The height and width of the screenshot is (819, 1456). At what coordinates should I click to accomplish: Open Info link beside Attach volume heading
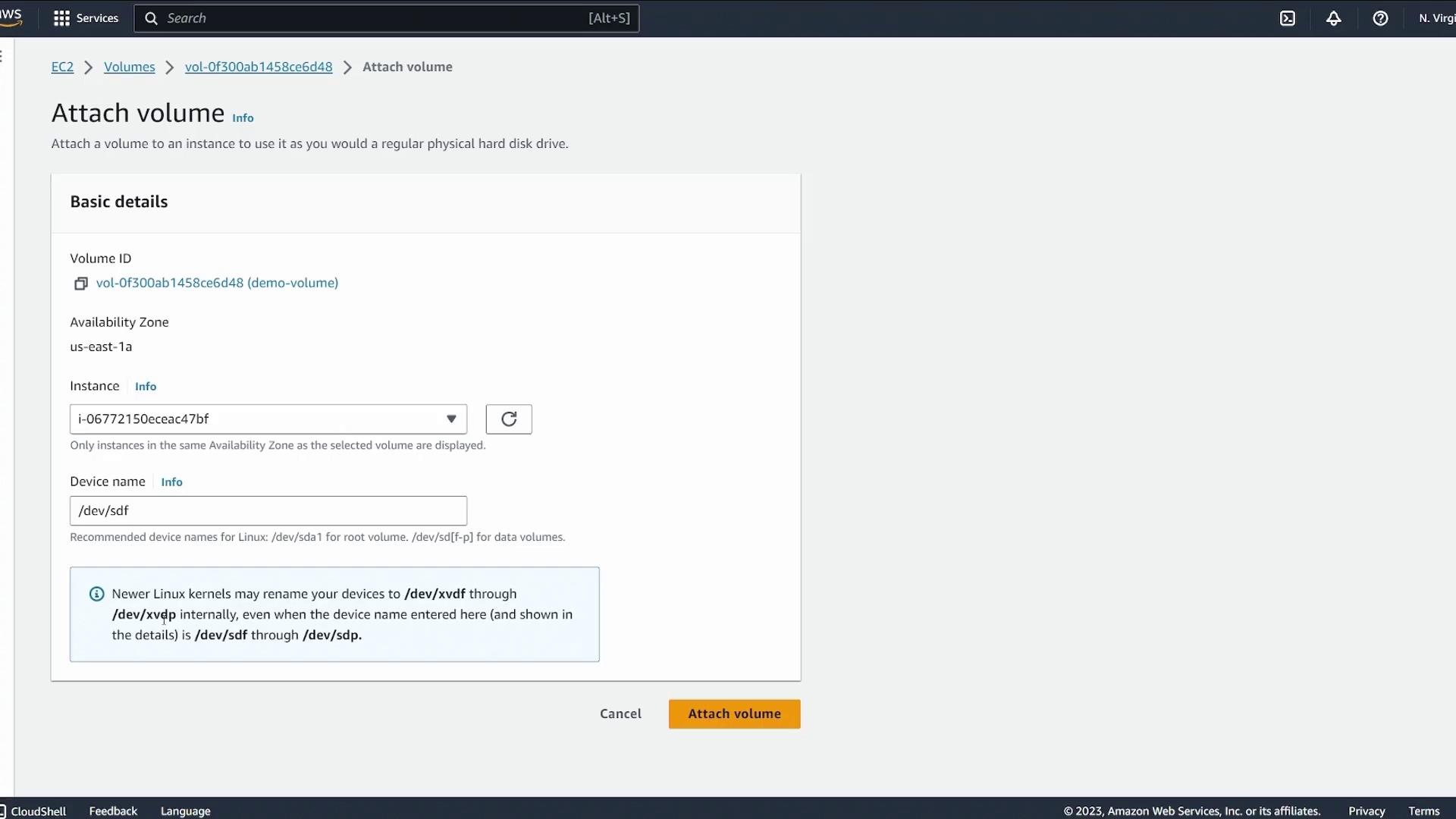pyautogui.click(x=243, y=118)
